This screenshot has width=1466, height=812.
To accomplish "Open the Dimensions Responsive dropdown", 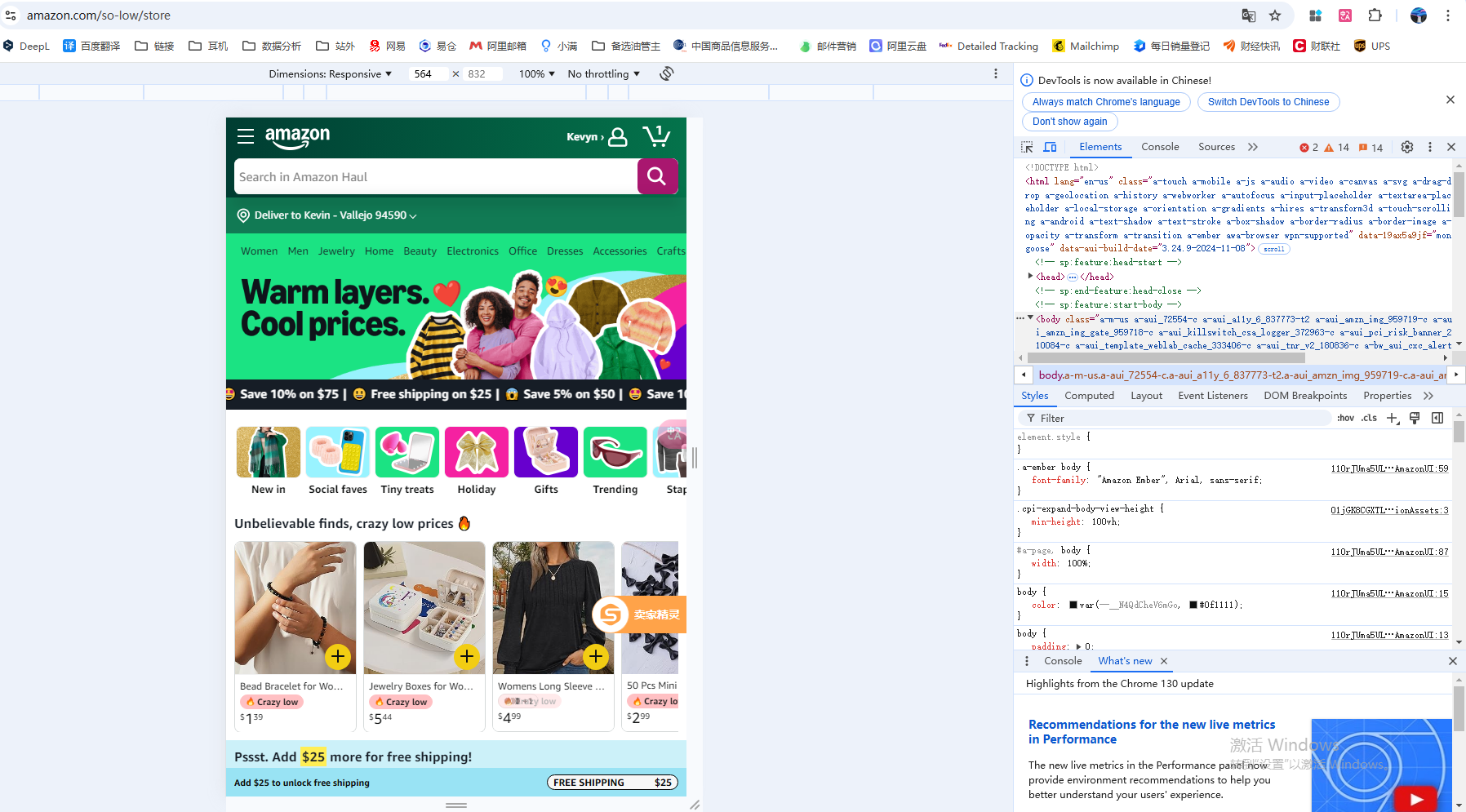I will pyautogui.click(x=331, y=73).
